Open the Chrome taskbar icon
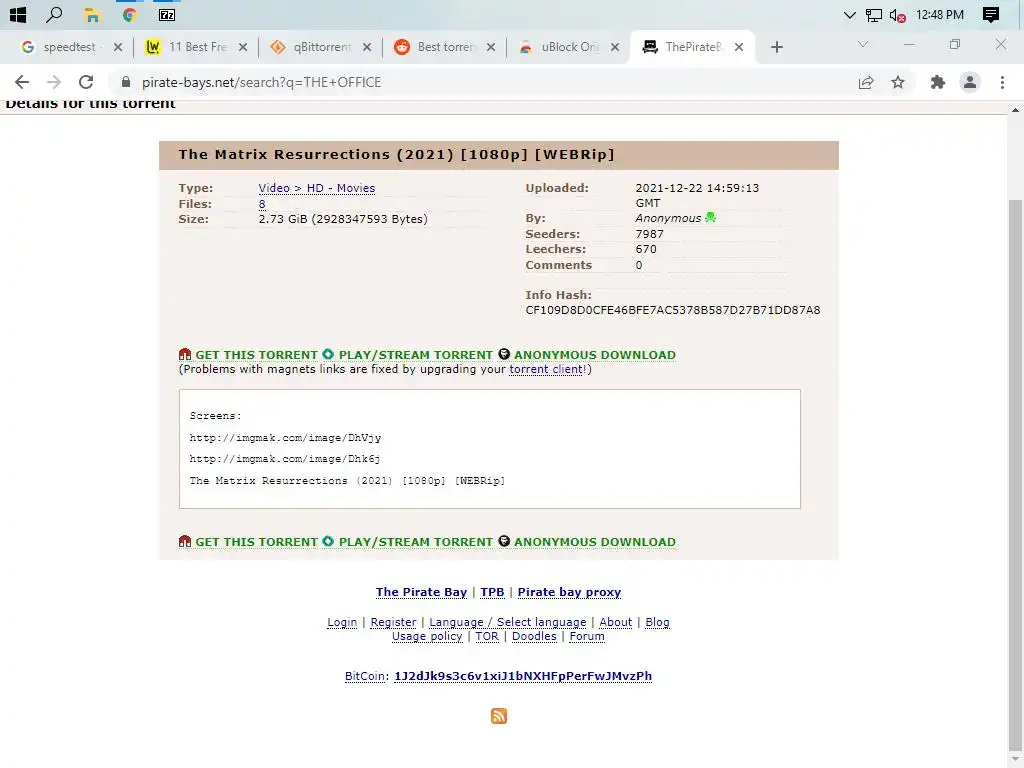 [x=129, y=15]
